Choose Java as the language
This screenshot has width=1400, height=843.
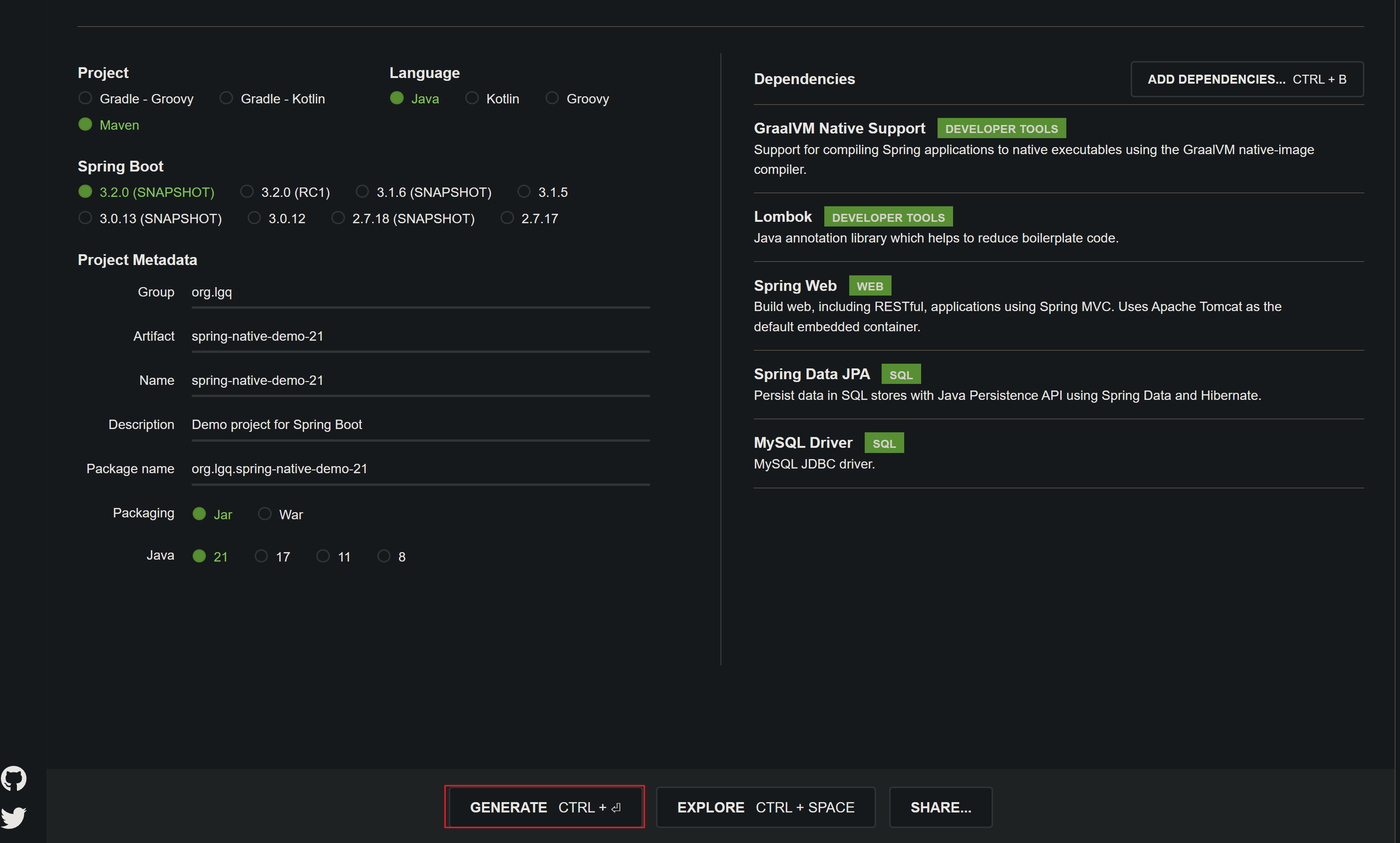coord(415,99)
